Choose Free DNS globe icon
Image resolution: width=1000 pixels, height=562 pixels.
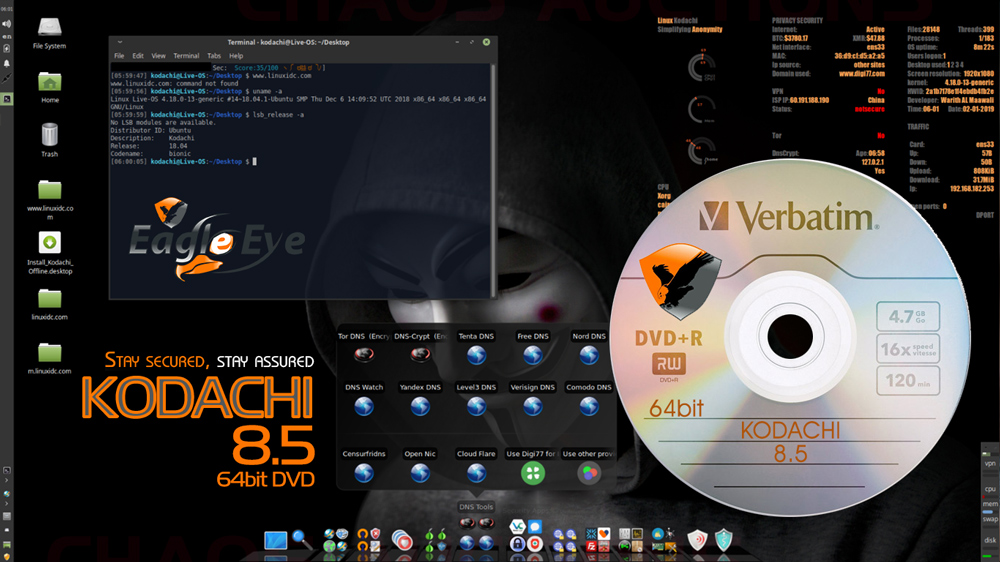tap(533, 355)
